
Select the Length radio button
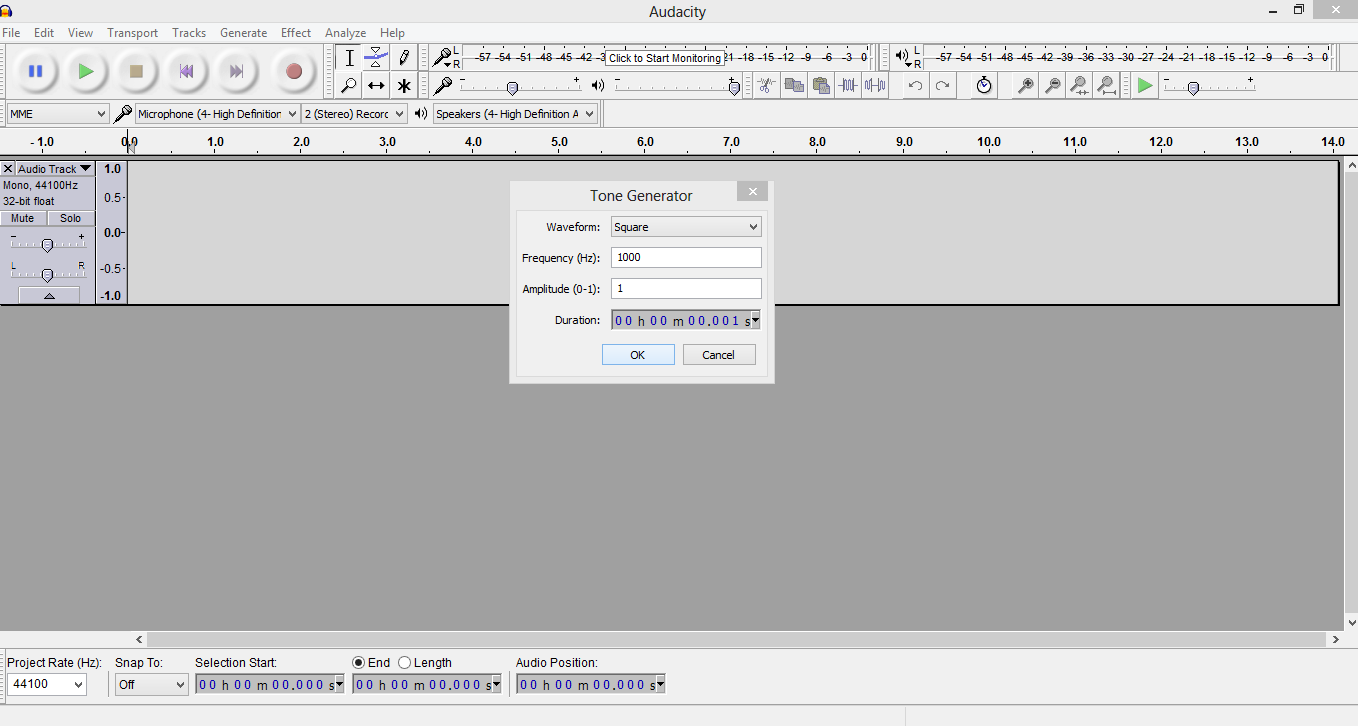pyautogui.click(x=404, y=662)
